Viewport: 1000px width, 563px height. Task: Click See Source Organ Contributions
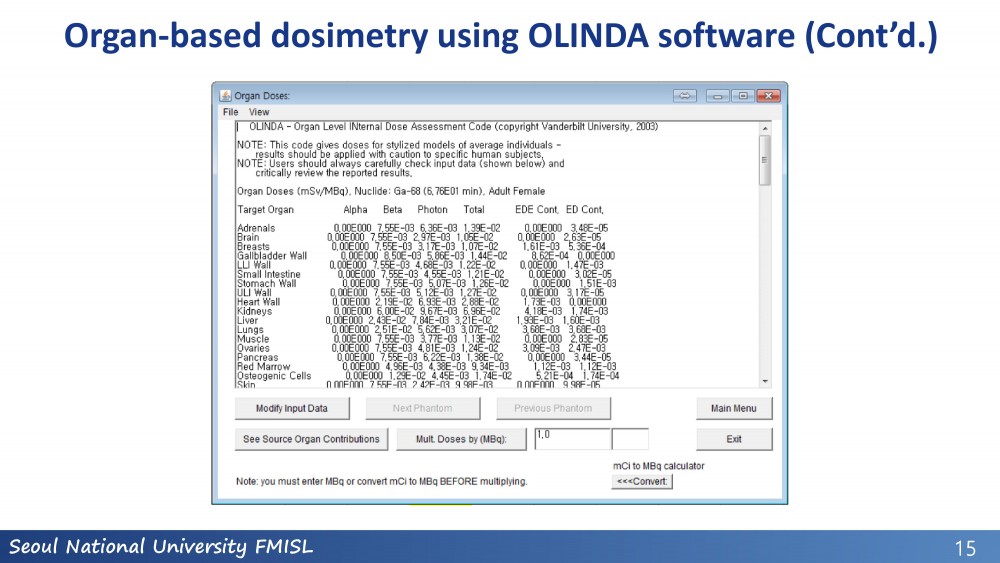point(311,439)
